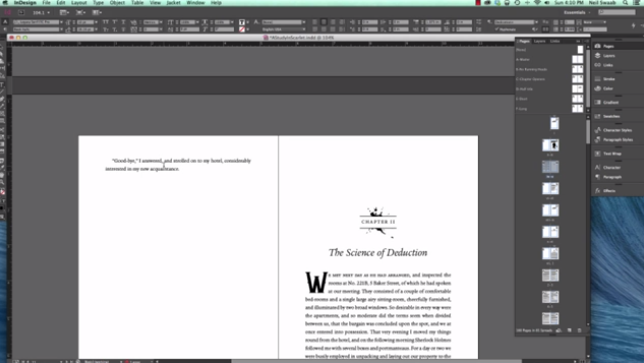Open the Layout menu
Screen dimensions: 644x363
79,3
